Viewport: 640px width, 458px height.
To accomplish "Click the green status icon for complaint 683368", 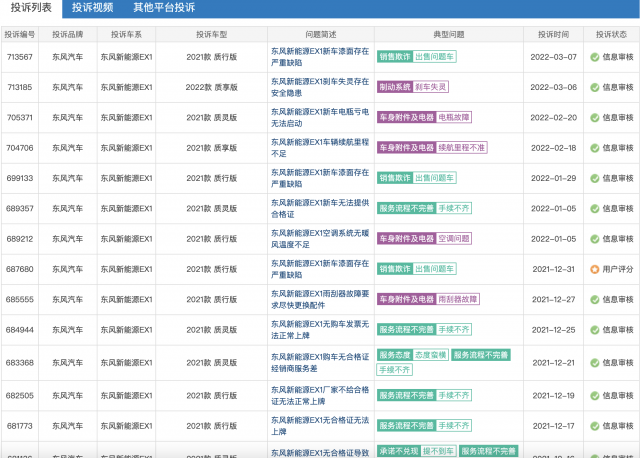I will pos(595,363).
